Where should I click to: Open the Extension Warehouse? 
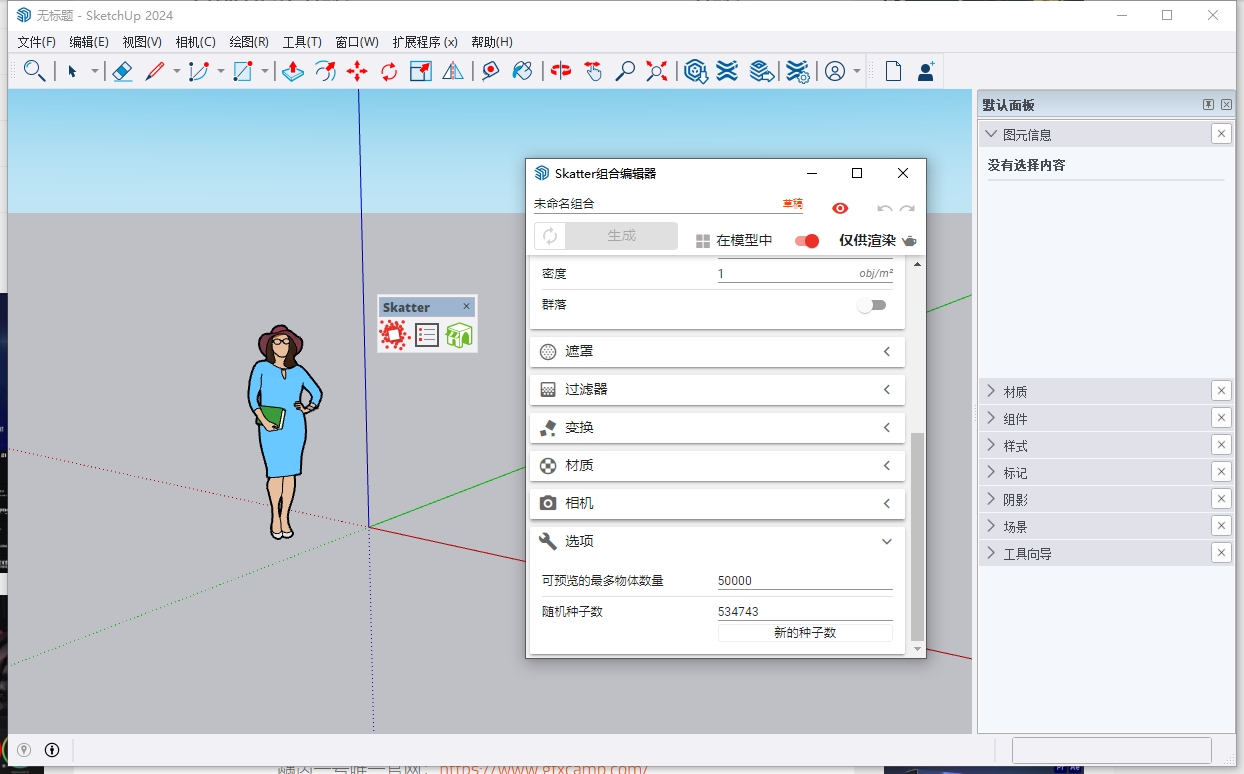(728, 71)
